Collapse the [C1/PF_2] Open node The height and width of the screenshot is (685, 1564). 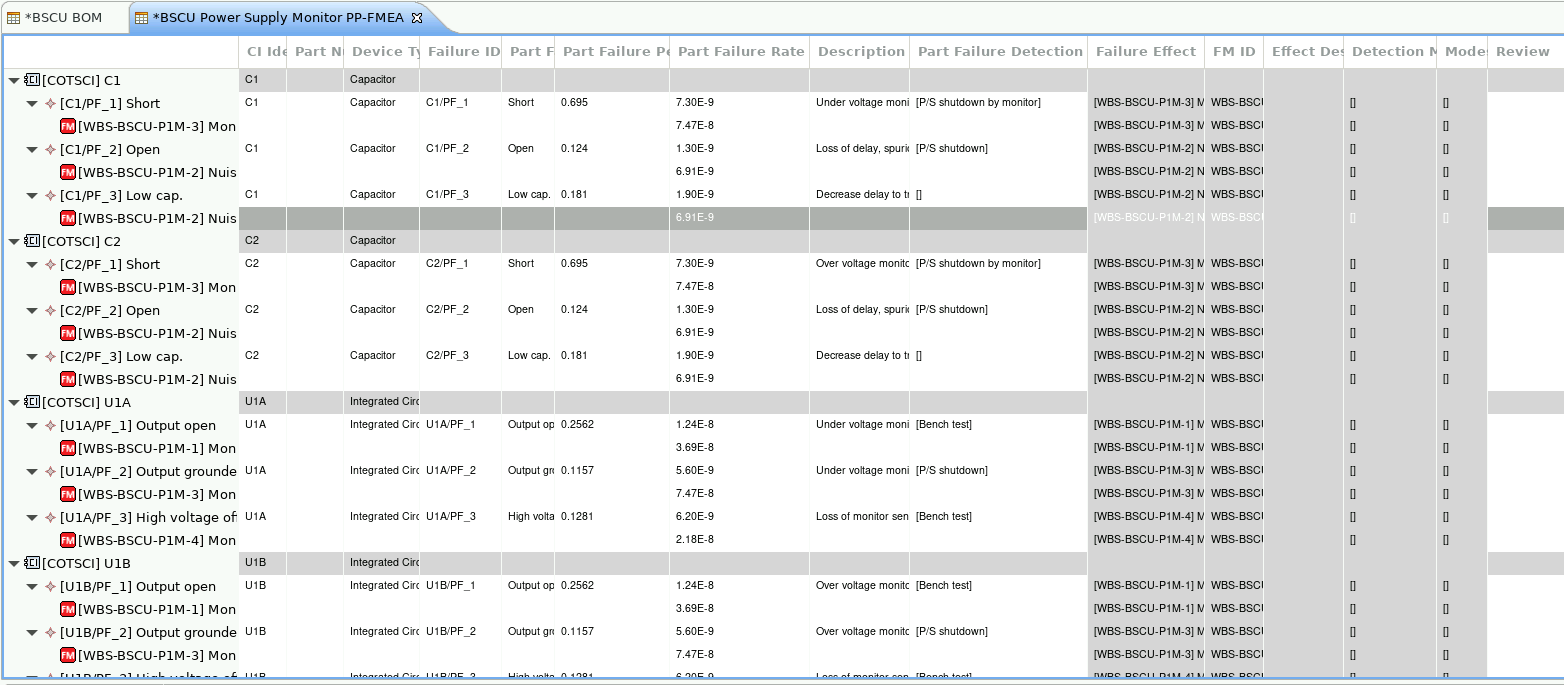[x=32, y=150]
